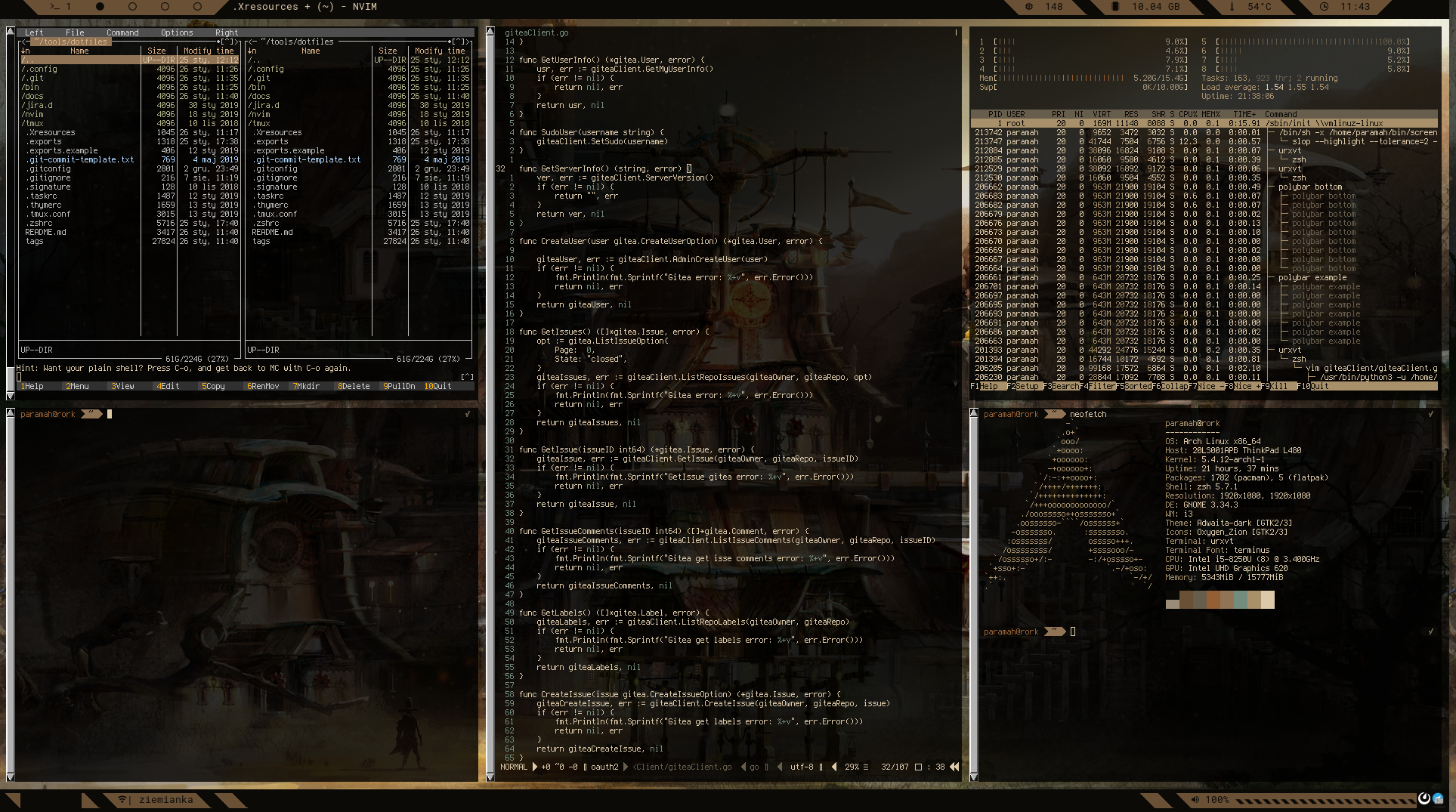Click scroll-up arrow of the nvim terminal
This screenshot has width=1456, height=812.
490,31
